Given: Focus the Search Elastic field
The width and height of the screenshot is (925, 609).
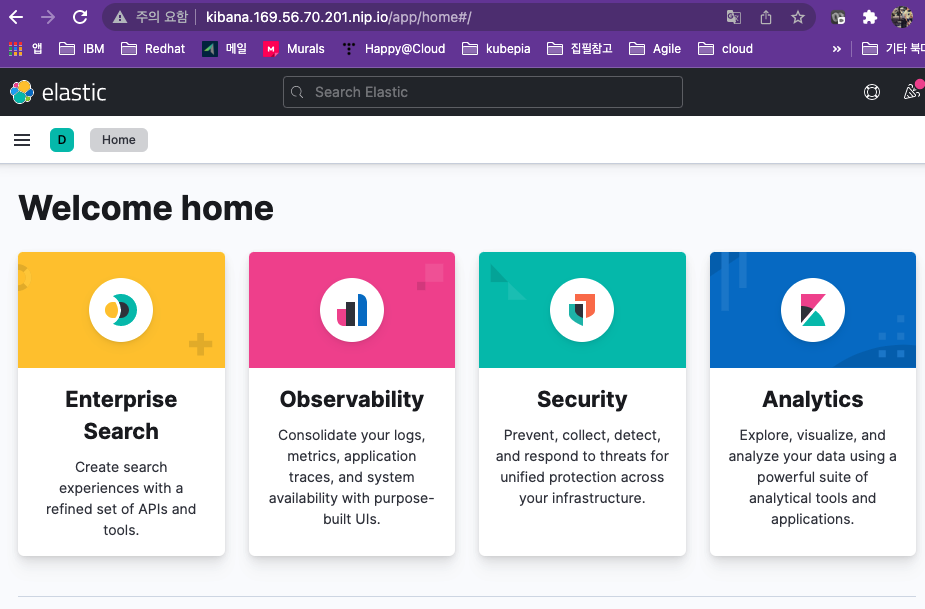Looking at the screenshot, I should 483,92.
